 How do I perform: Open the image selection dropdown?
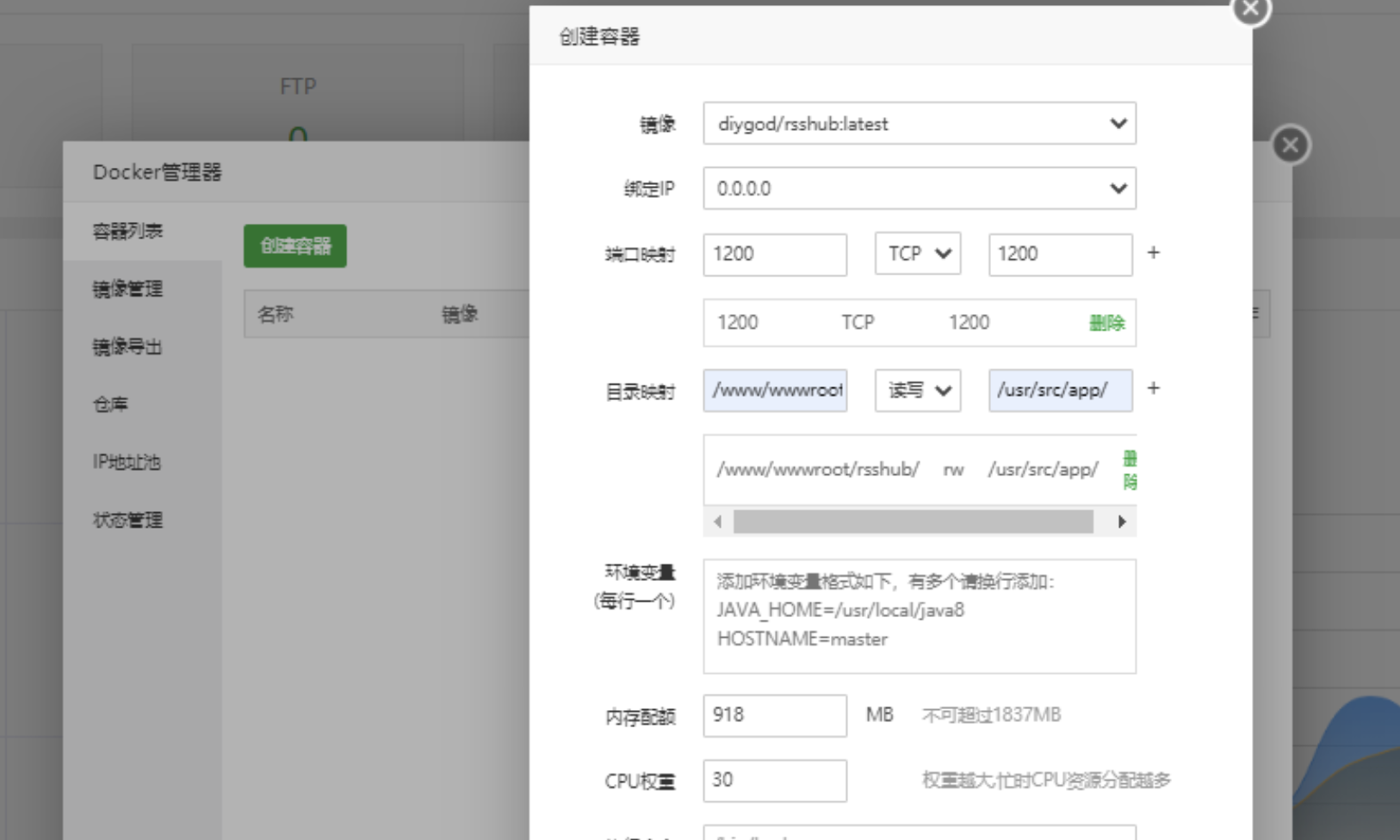tap(919, 124)
